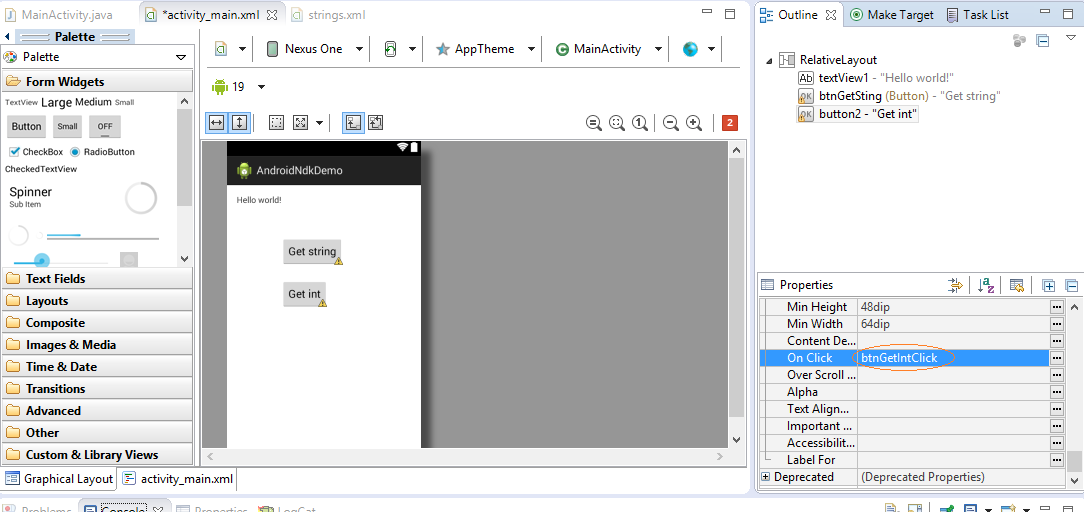
Task: Click the Get string button in preview
Action: click(x=312, y=252)
